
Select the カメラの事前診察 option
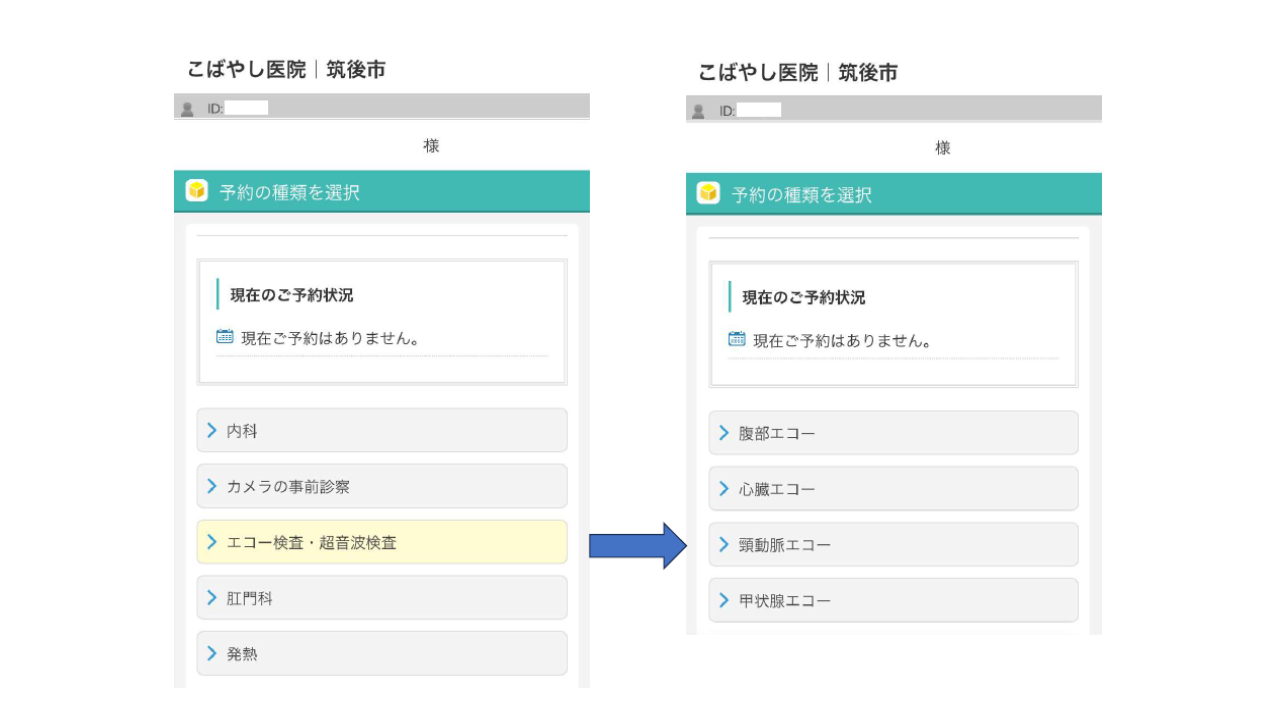381,487
